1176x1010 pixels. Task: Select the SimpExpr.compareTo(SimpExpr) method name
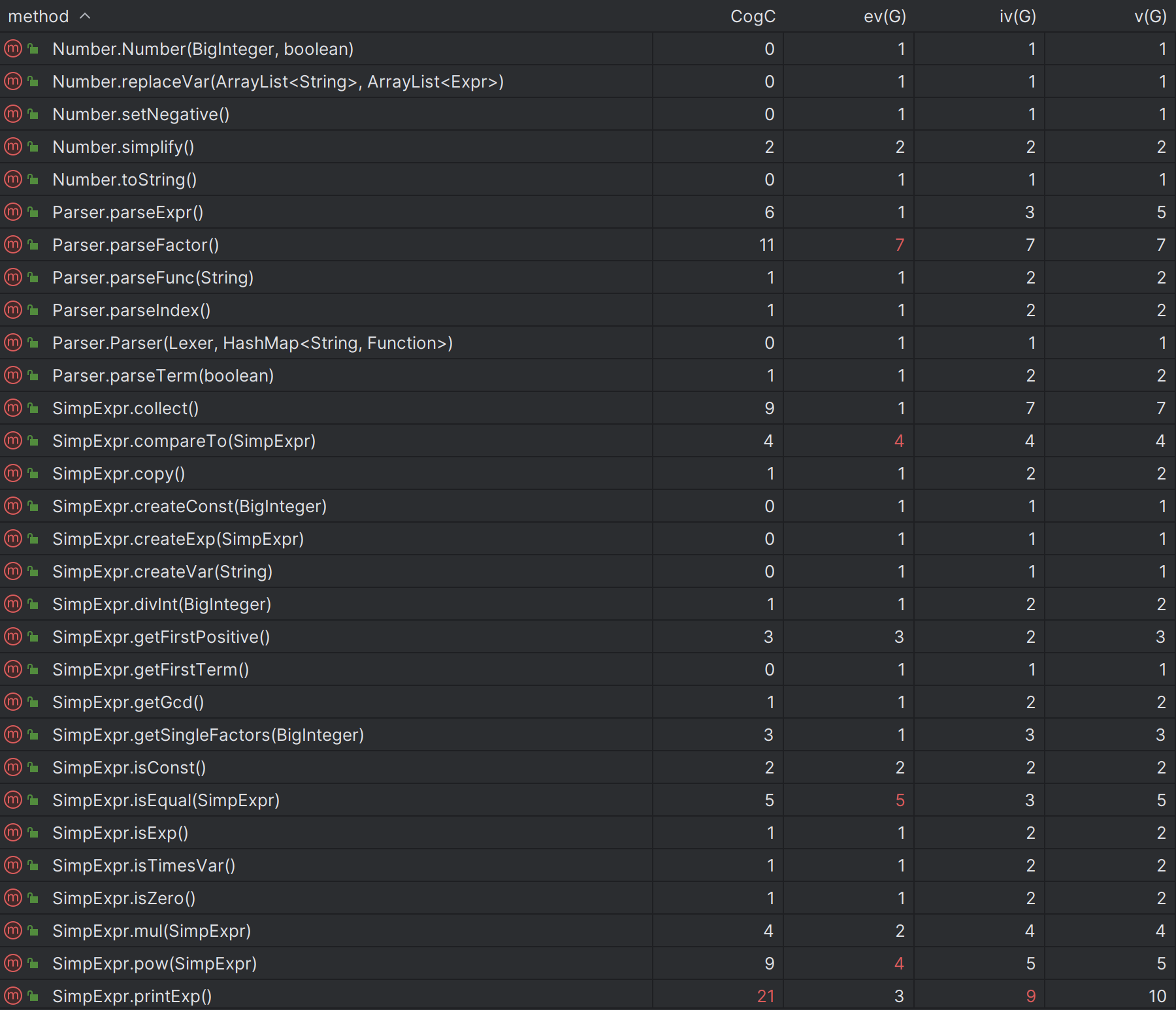point(184,441)
